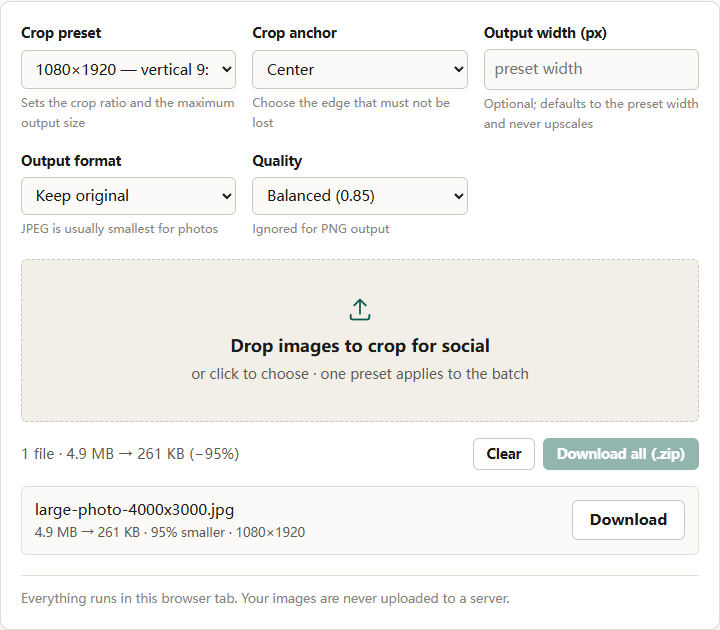Click 'Ignored for PNG output' hint text
Screen dimensions: 720x630
point(321,229)
